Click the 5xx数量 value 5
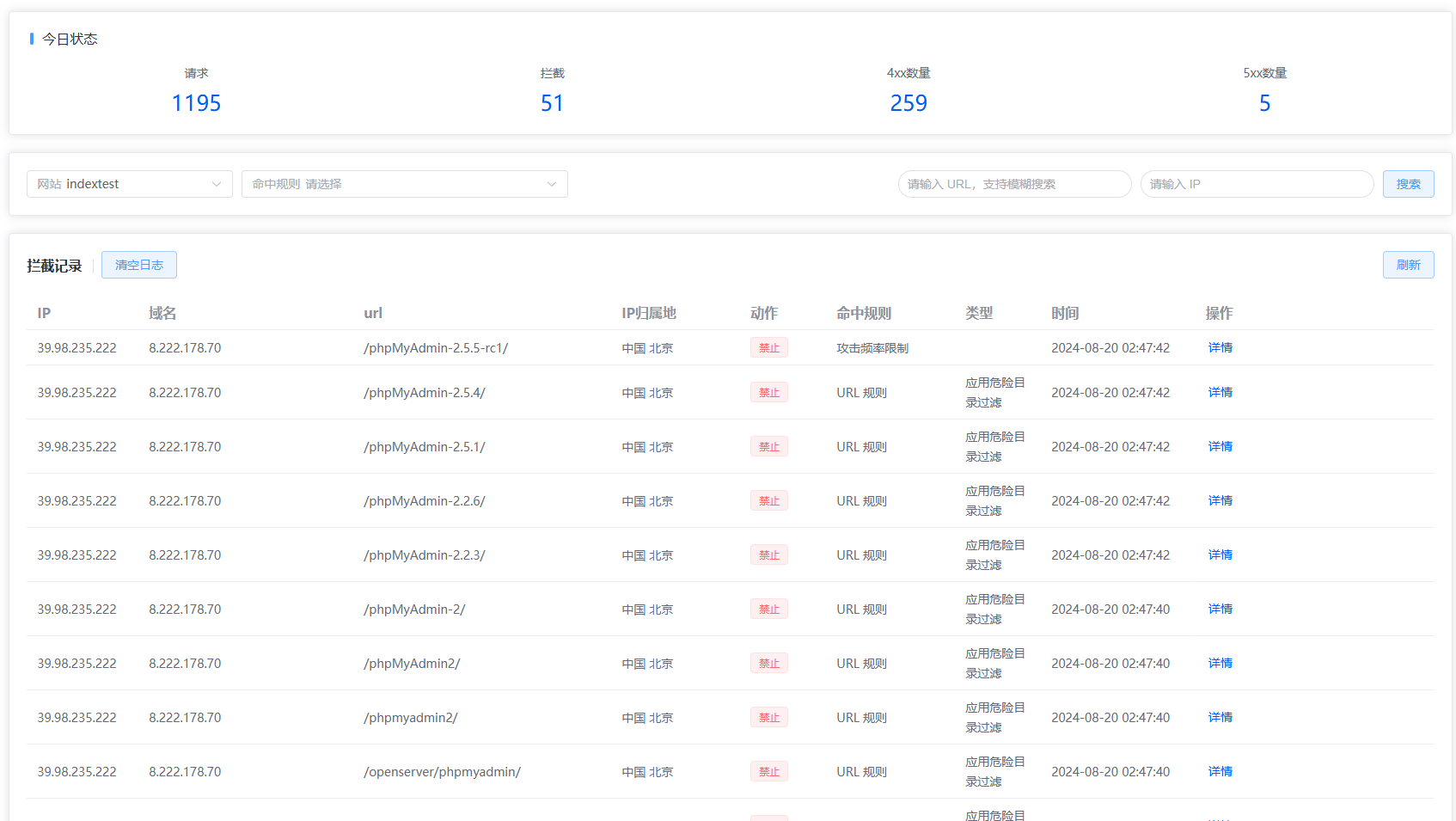 (x=1264, y=103)
